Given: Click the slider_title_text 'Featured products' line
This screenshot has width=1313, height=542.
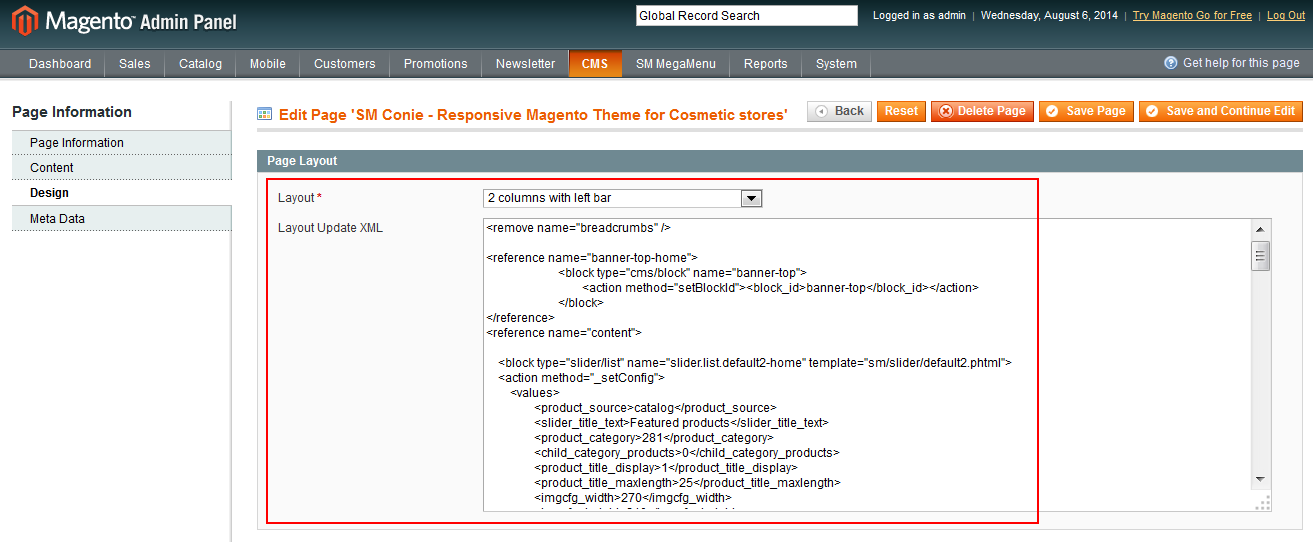Looking at the screenshot, I should click(681, 423).
